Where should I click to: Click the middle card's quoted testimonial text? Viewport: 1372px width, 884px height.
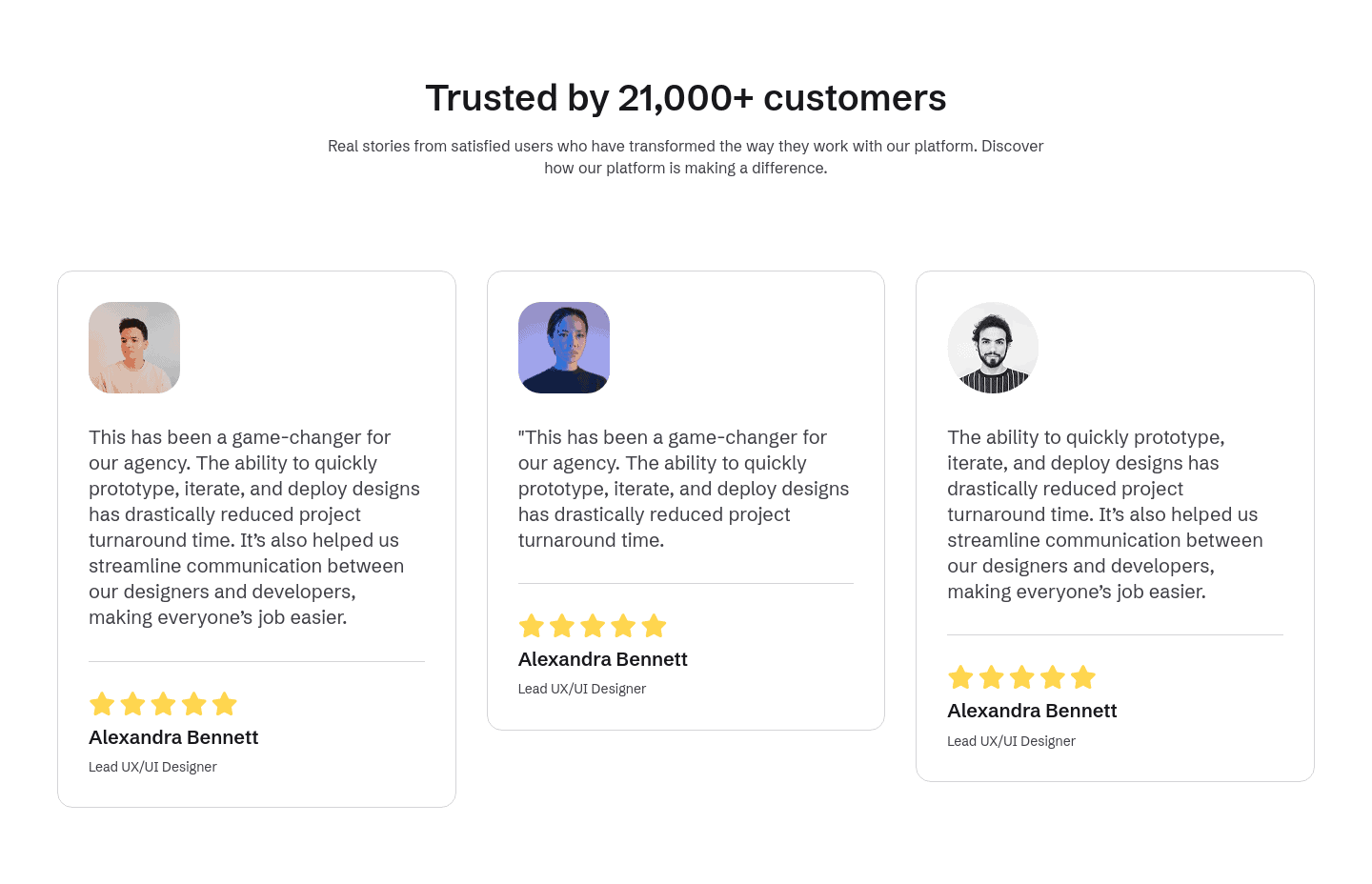[684, 489]
